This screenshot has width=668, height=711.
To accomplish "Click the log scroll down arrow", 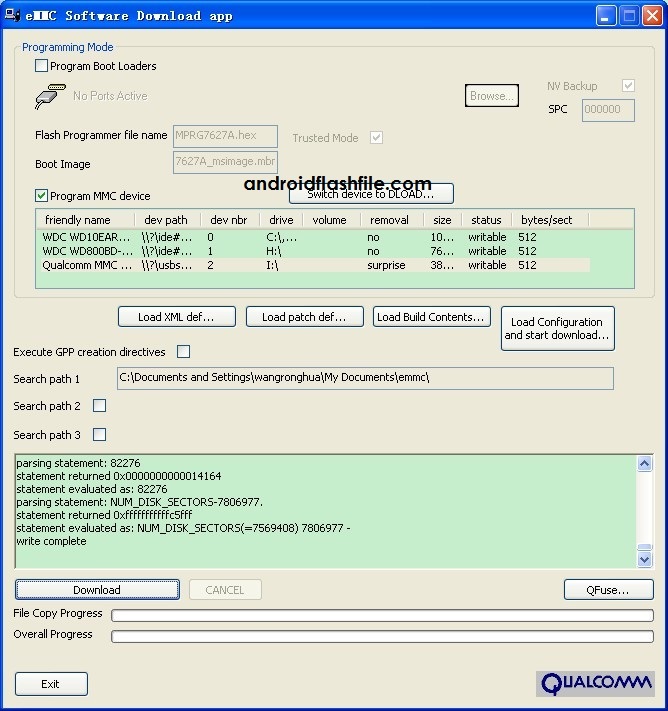I will (644, 560).
